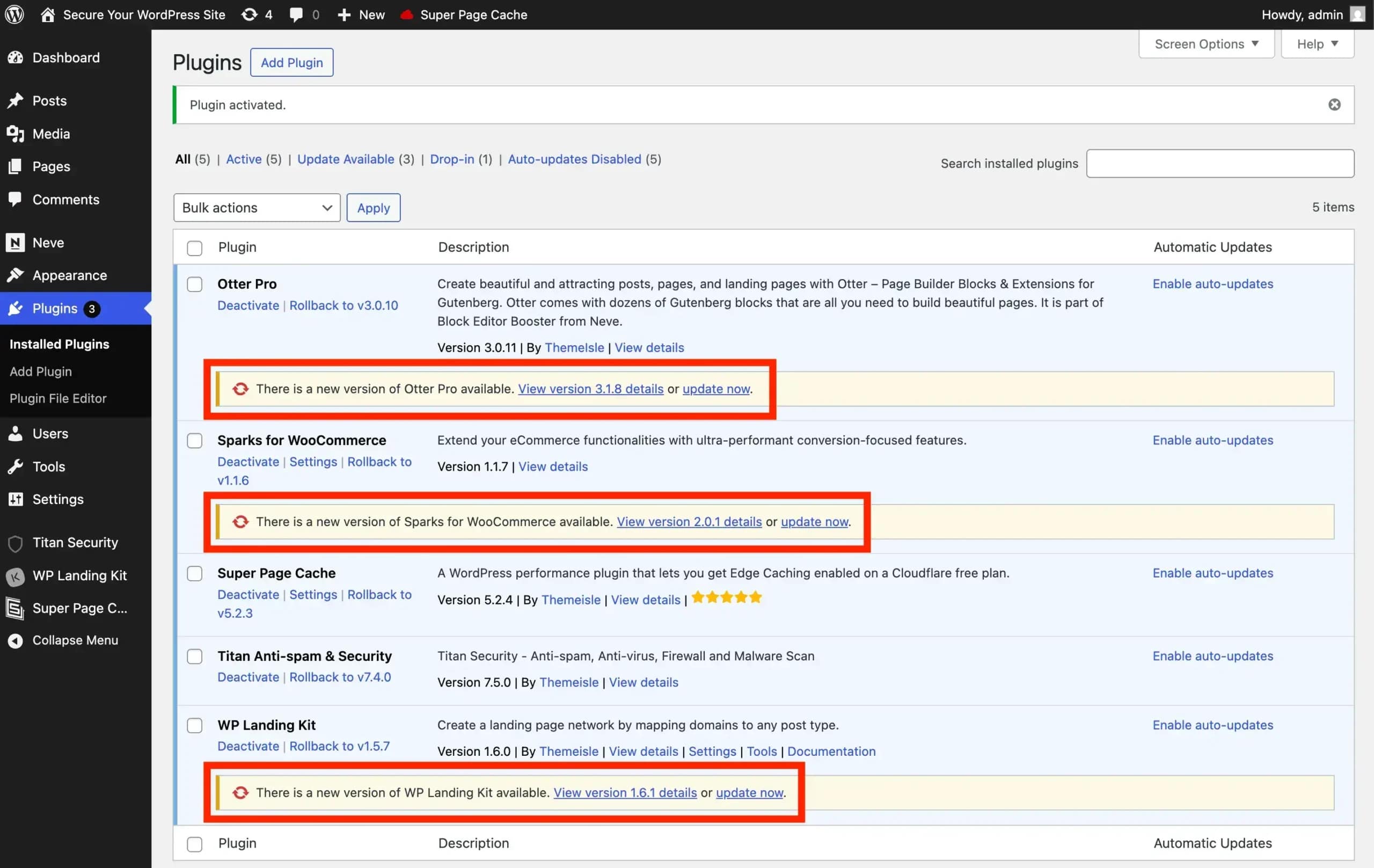
Task: Click the Super Page Cache sidebar icon
Action: click(x=16, y=608)
